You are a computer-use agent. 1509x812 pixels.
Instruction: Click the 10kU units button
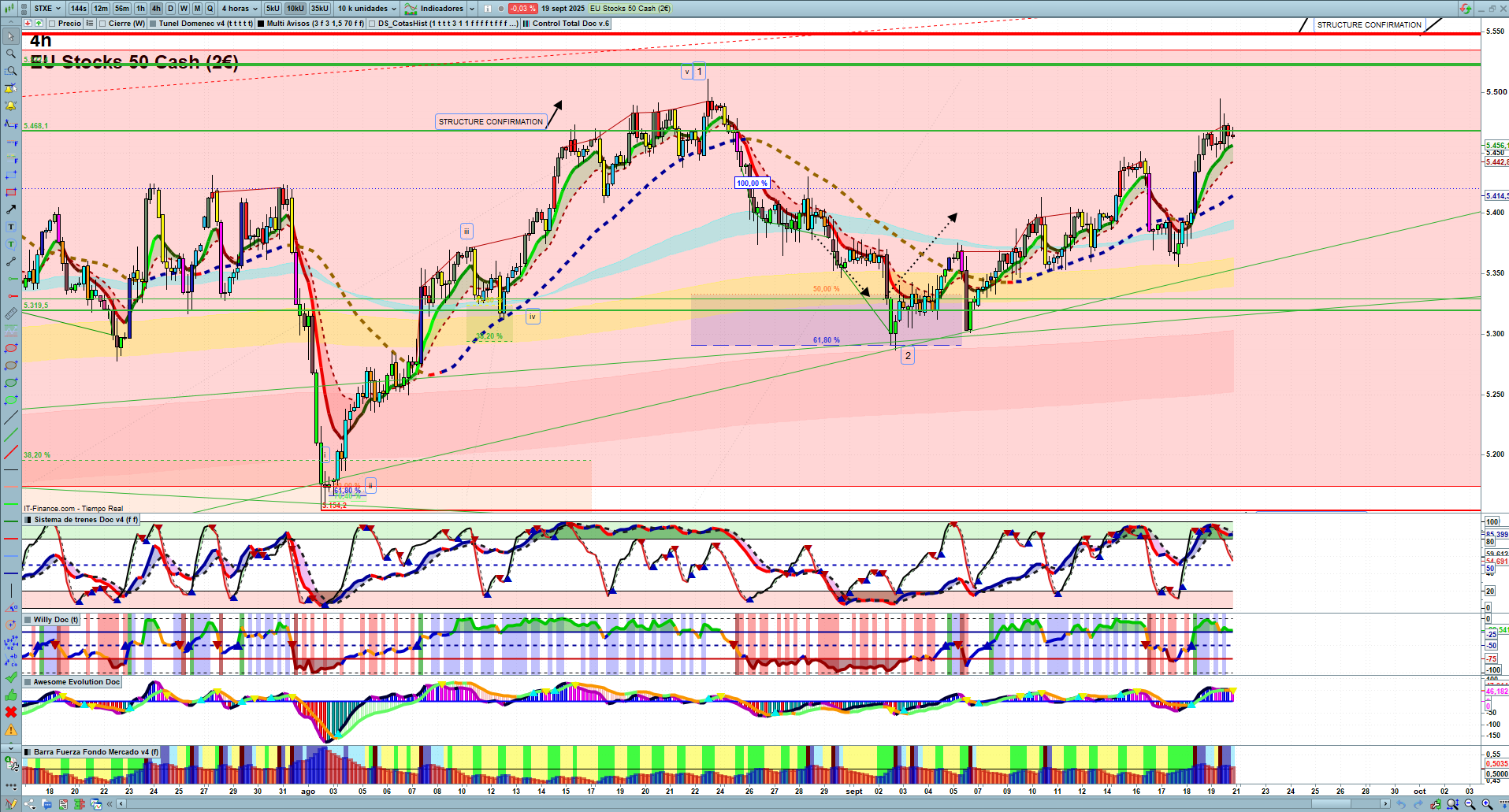click(295, 9)
